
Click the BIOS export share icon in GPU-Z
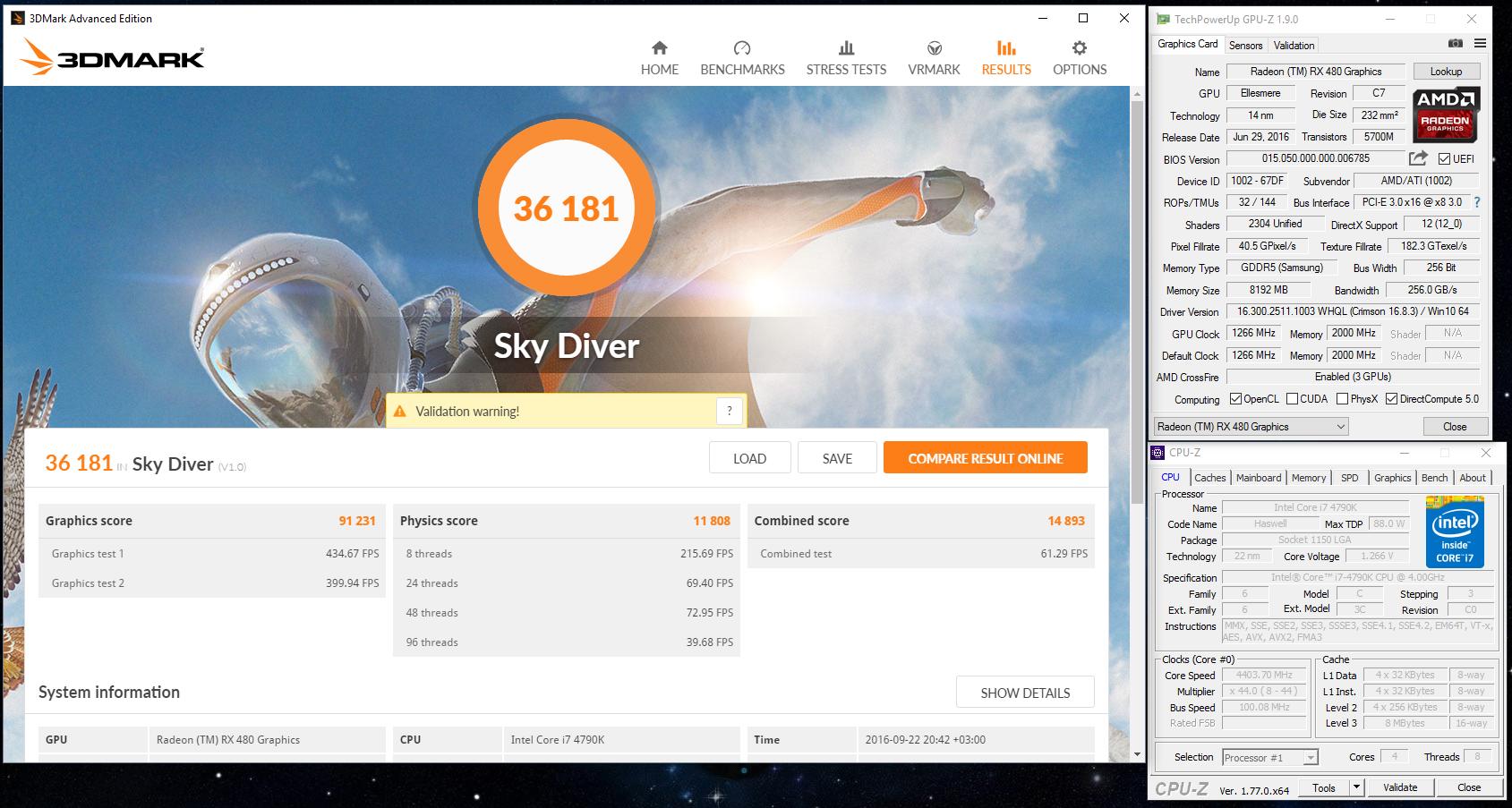coord(1418,158)
